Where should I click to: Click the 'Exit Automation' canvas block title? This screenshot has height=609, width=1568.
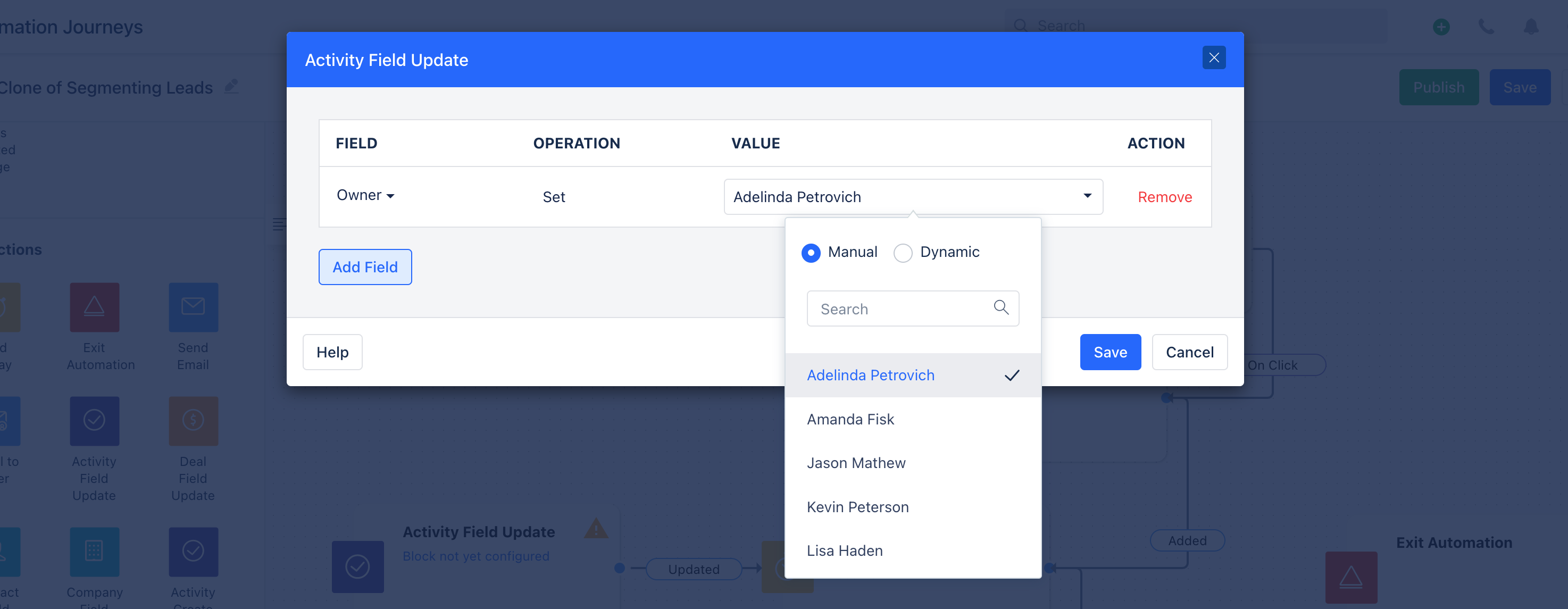tap(1454, 543)
